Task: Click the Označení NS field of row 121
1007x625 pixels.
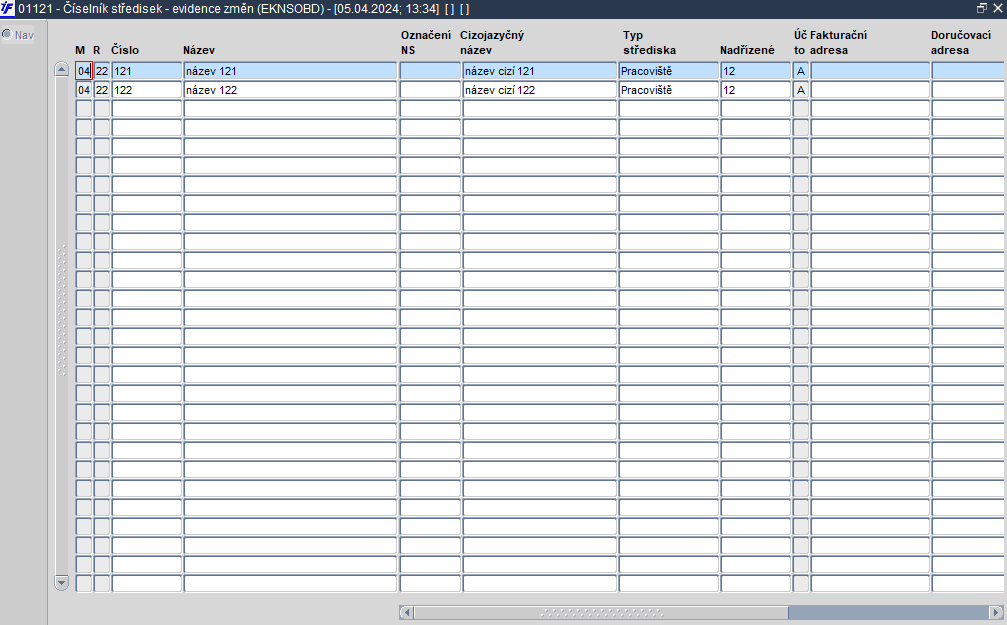Action: point(430,71)
